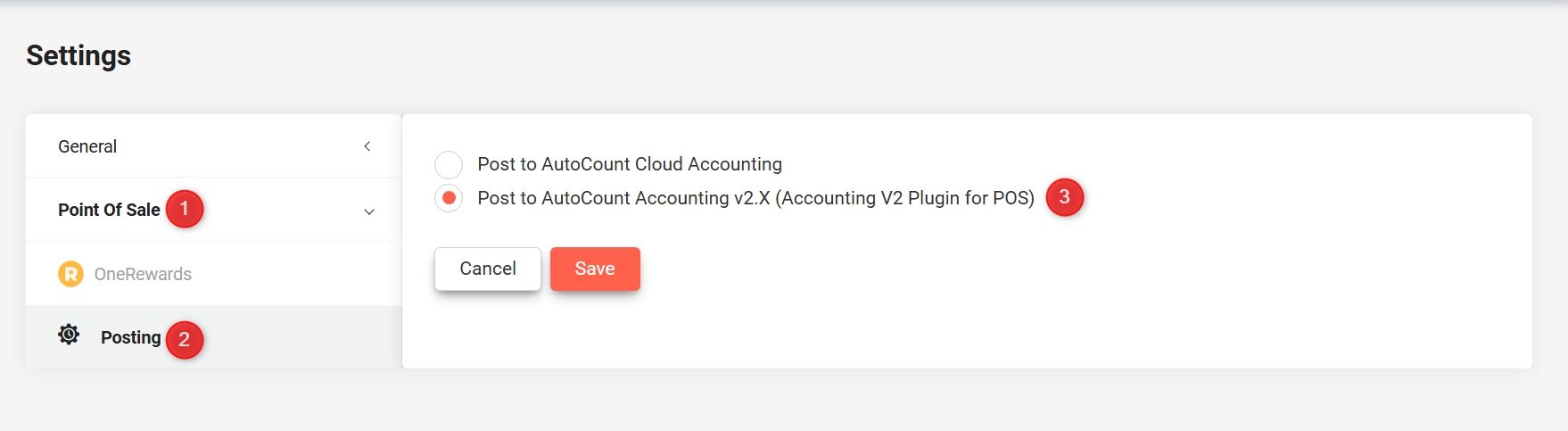The image size is (1568, 431).
Task: Go to the OneRewards settings item
Action: (214, 274)
